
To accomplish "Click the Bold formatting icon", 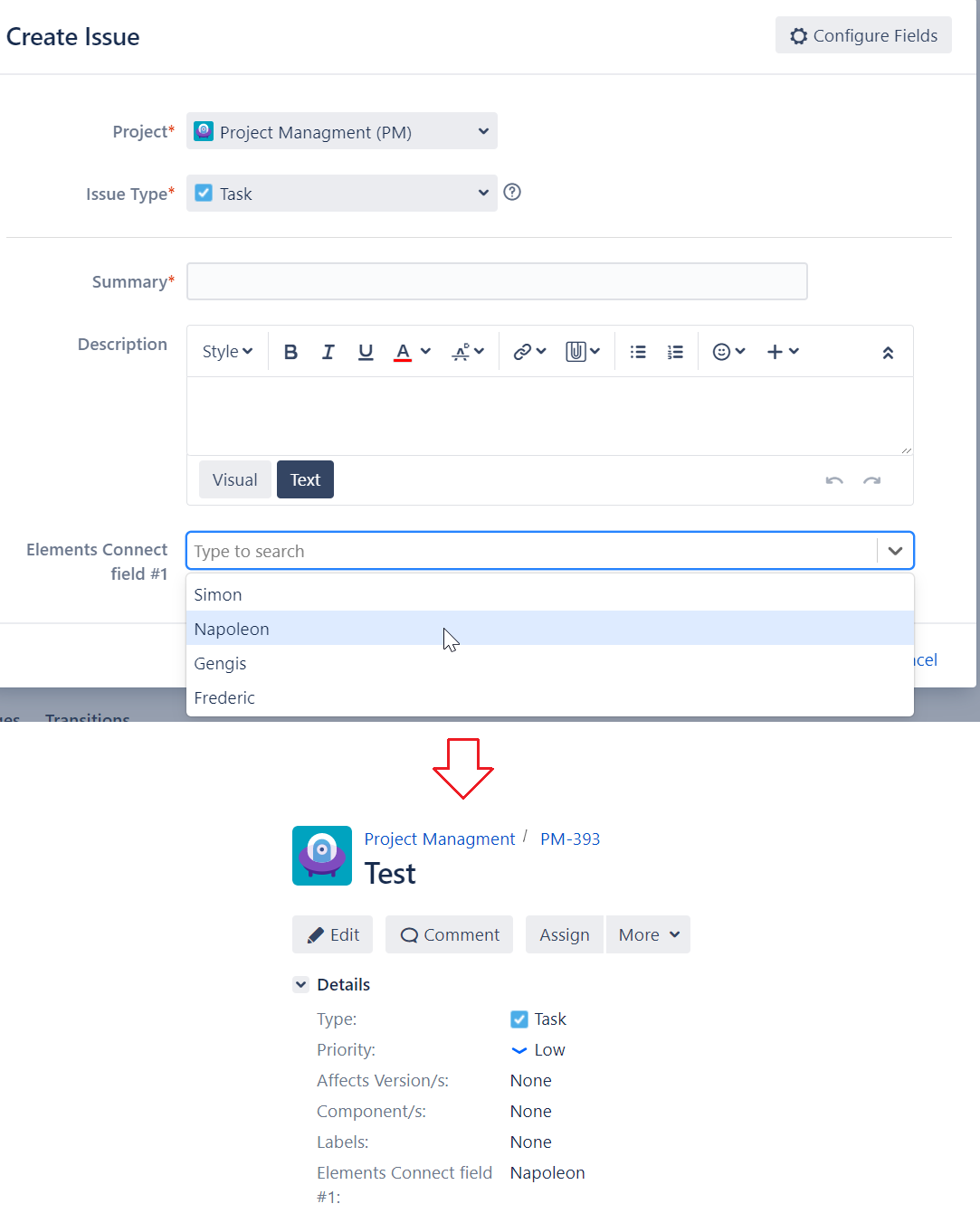I will (290, 352).
